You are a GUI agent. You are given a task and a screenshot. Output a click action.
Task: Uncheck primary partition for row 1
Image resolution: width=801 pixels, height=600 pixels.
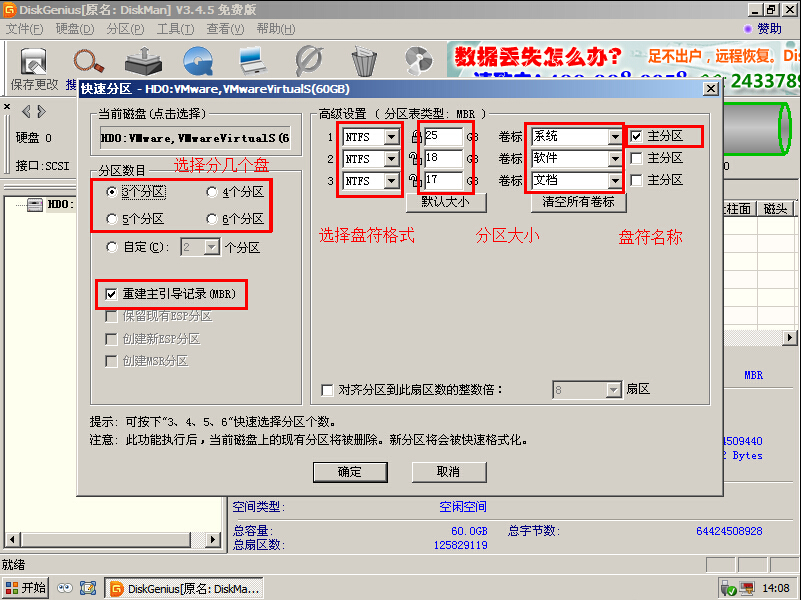click(636, 136)
